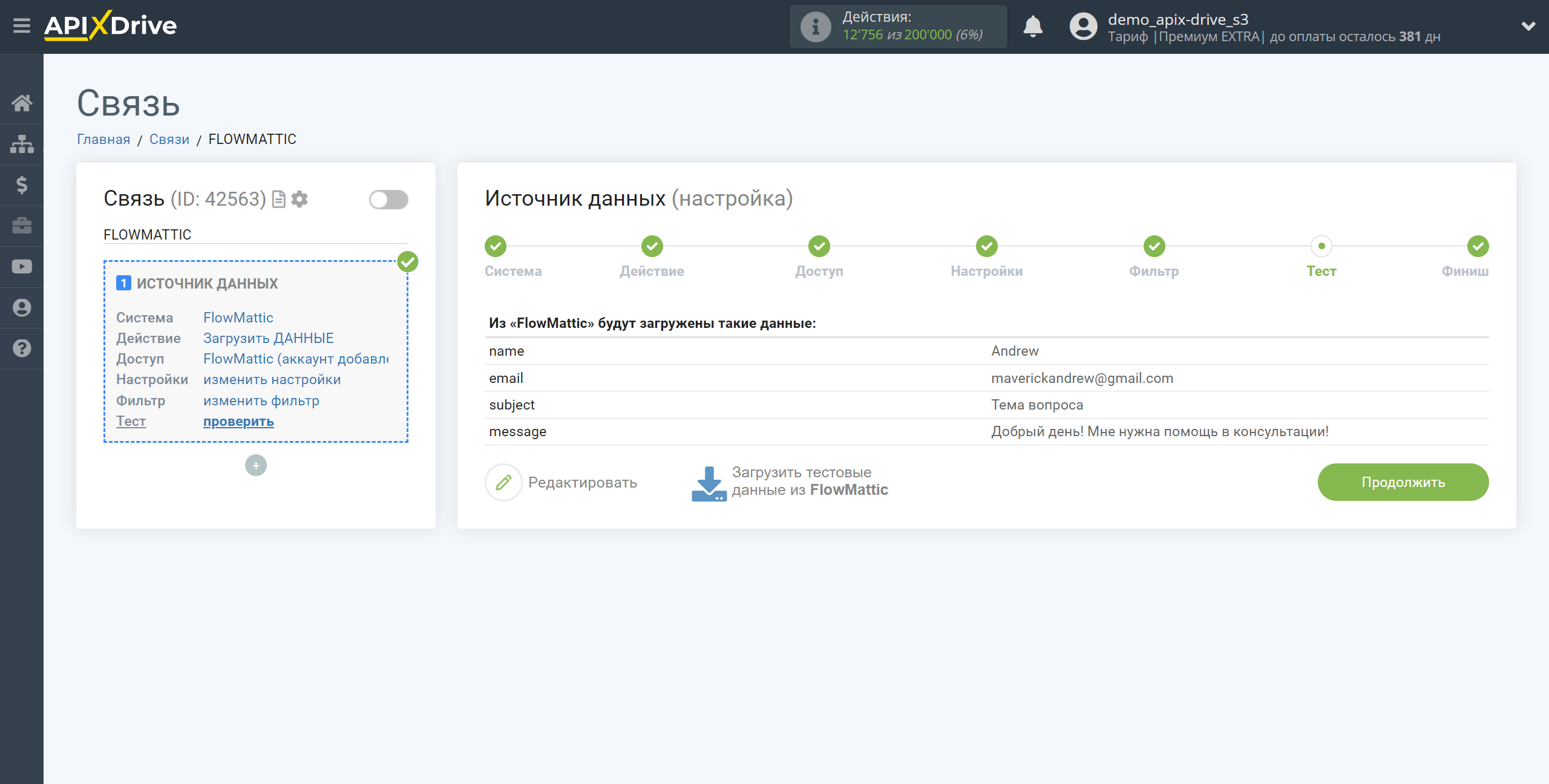Click the ИСТОЧНИК ДАННЫХ block header

207,283
